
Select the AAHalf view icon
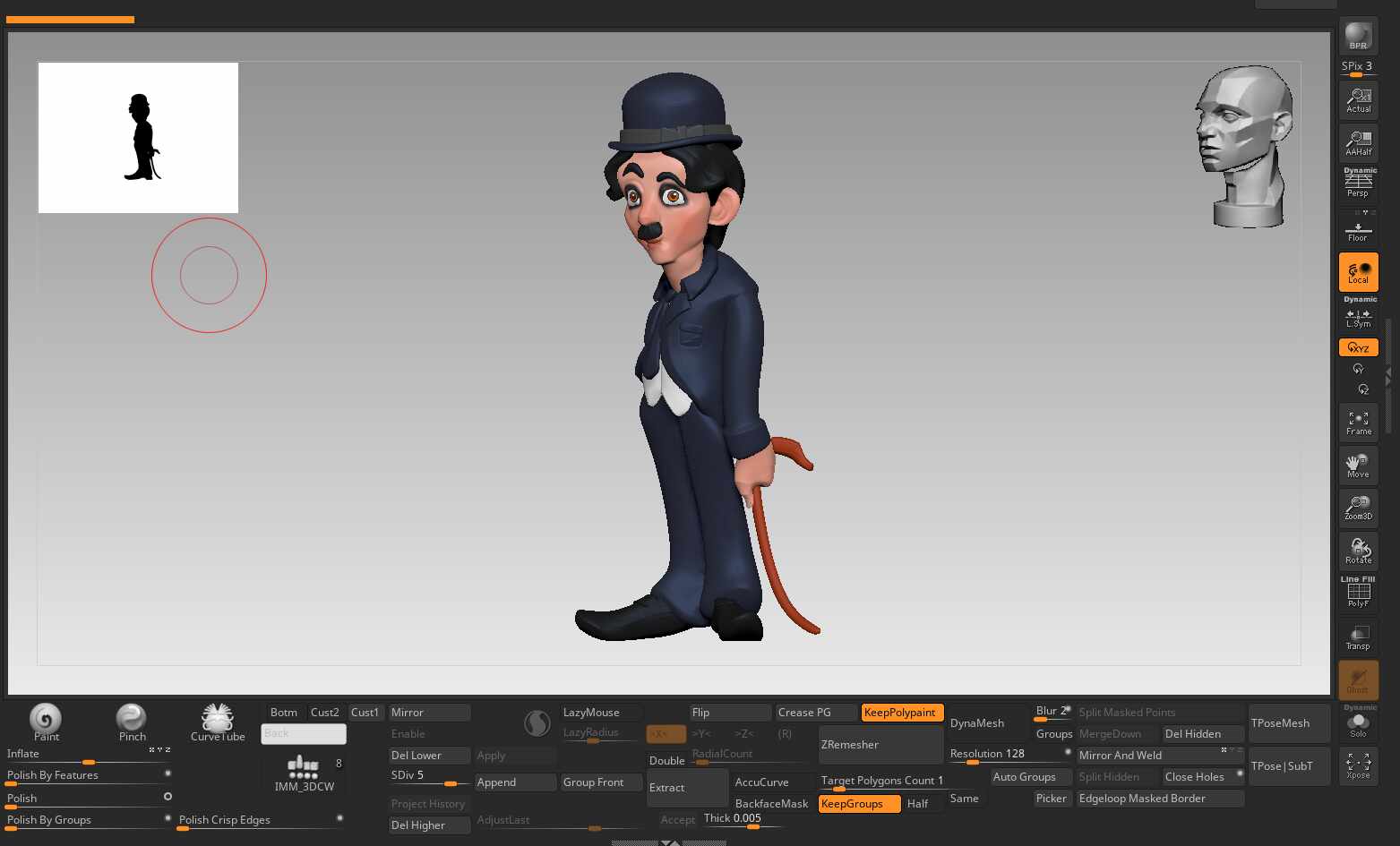click(x=1358, y=142)
